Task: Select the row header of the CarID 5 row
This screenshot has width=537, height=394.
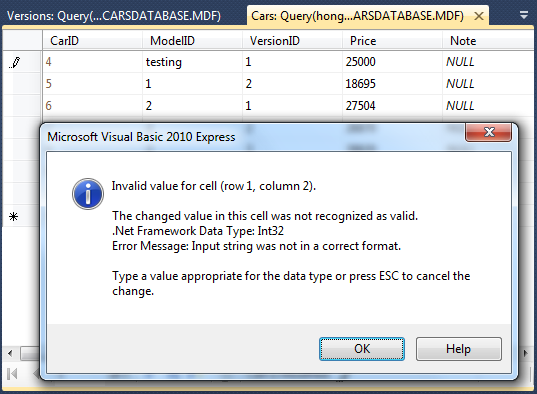Action: [x=22, y=84]
